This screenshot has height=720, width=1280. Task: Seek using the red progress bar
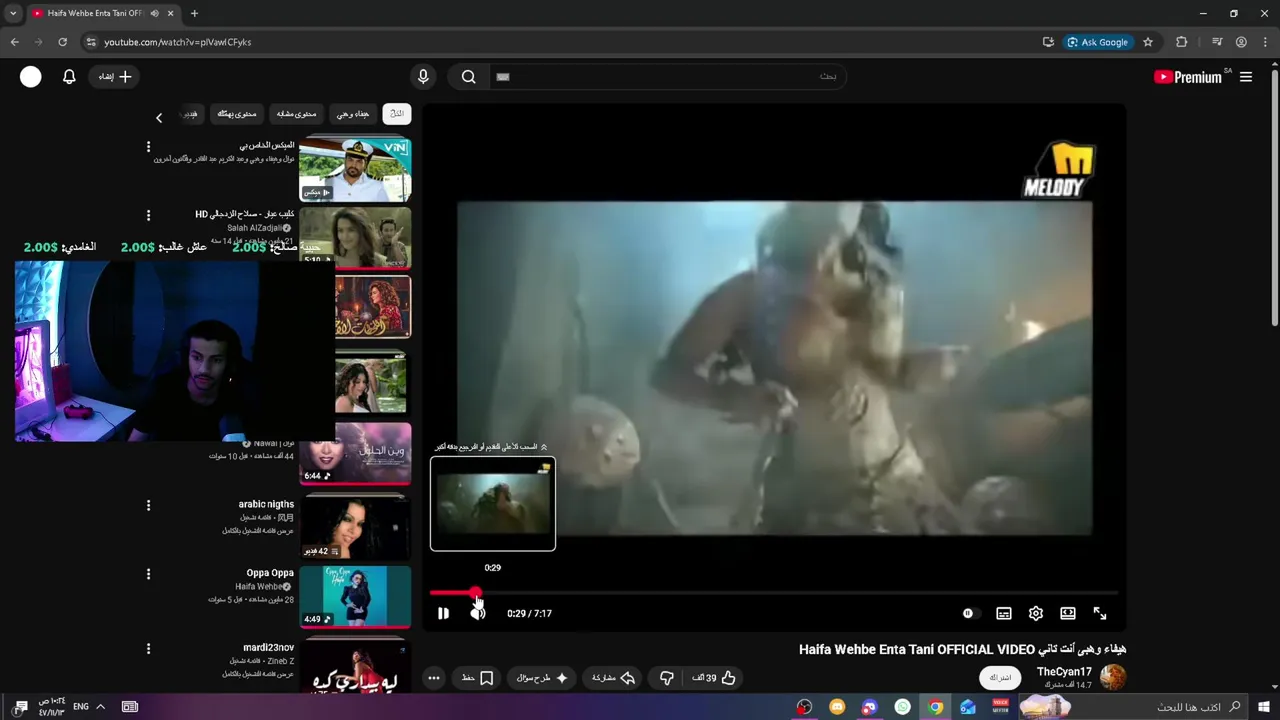coord(773,593)
